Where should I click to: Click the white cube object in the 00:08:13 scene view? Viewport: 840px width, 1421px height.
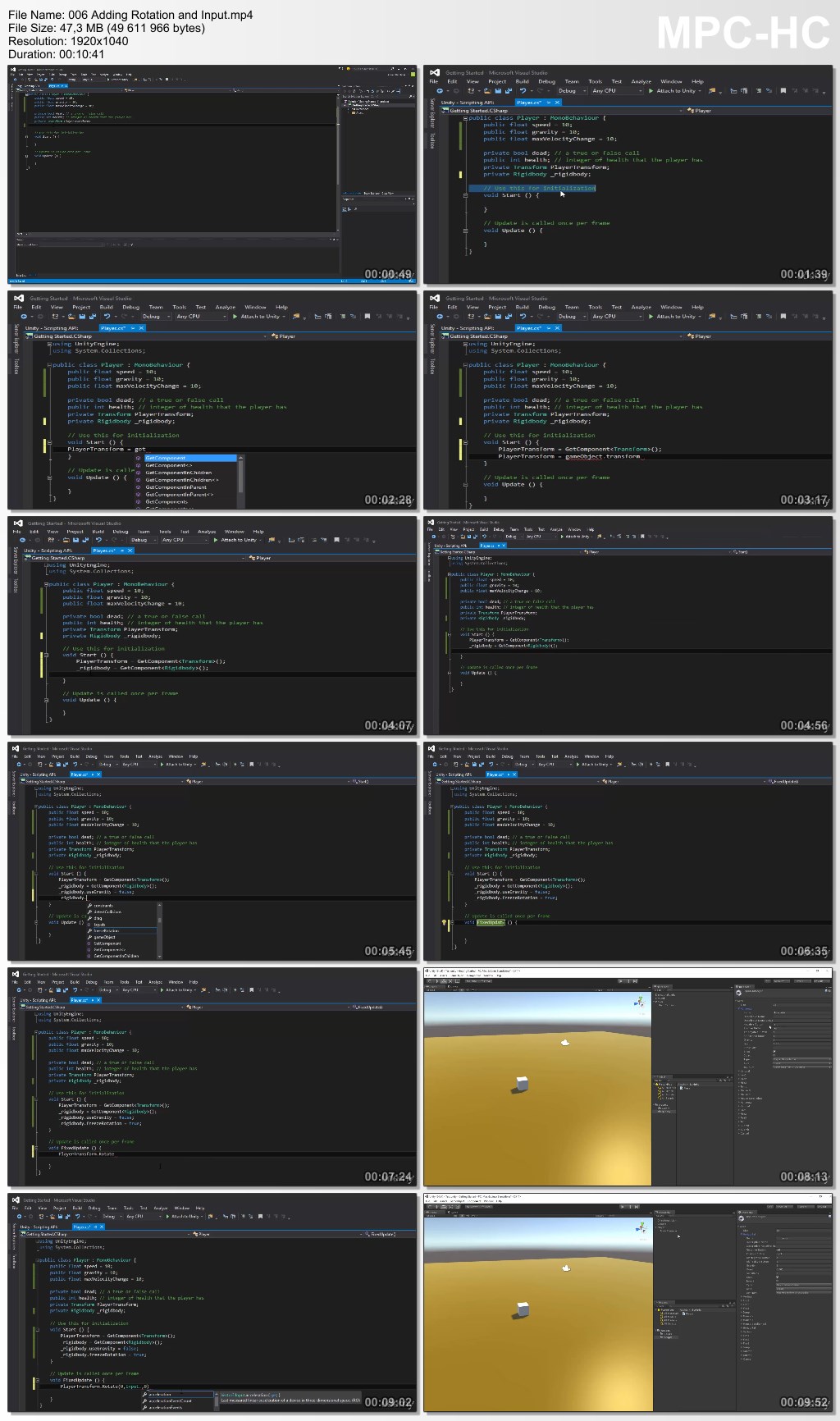522,1084
